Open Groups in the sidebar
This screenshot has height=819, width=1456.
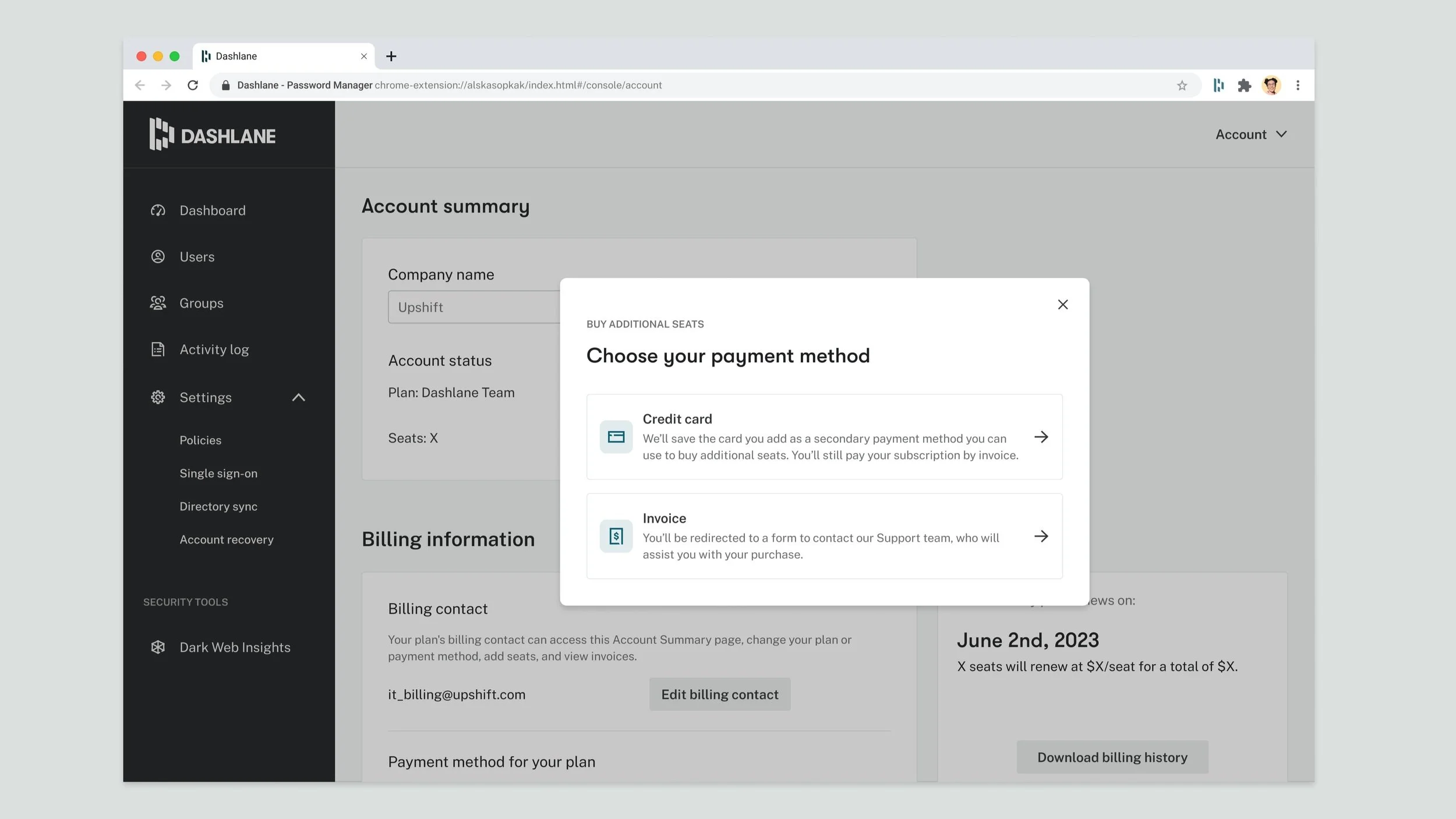pos(201,303)
